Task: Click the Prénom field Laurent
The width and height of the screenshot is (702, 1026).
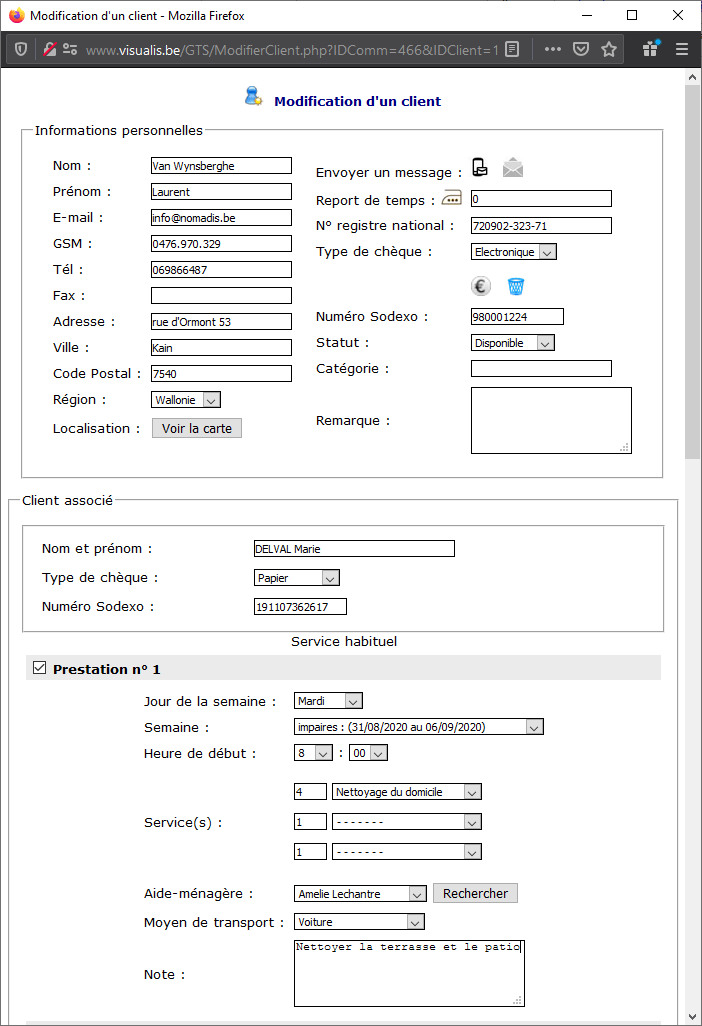Action: pyautogui.click(x=221, y=192)
